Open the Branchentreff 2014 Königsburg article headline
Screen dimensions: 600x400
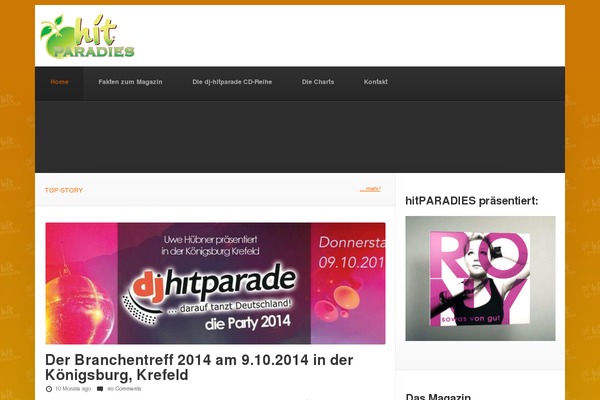tap(199, 367)
